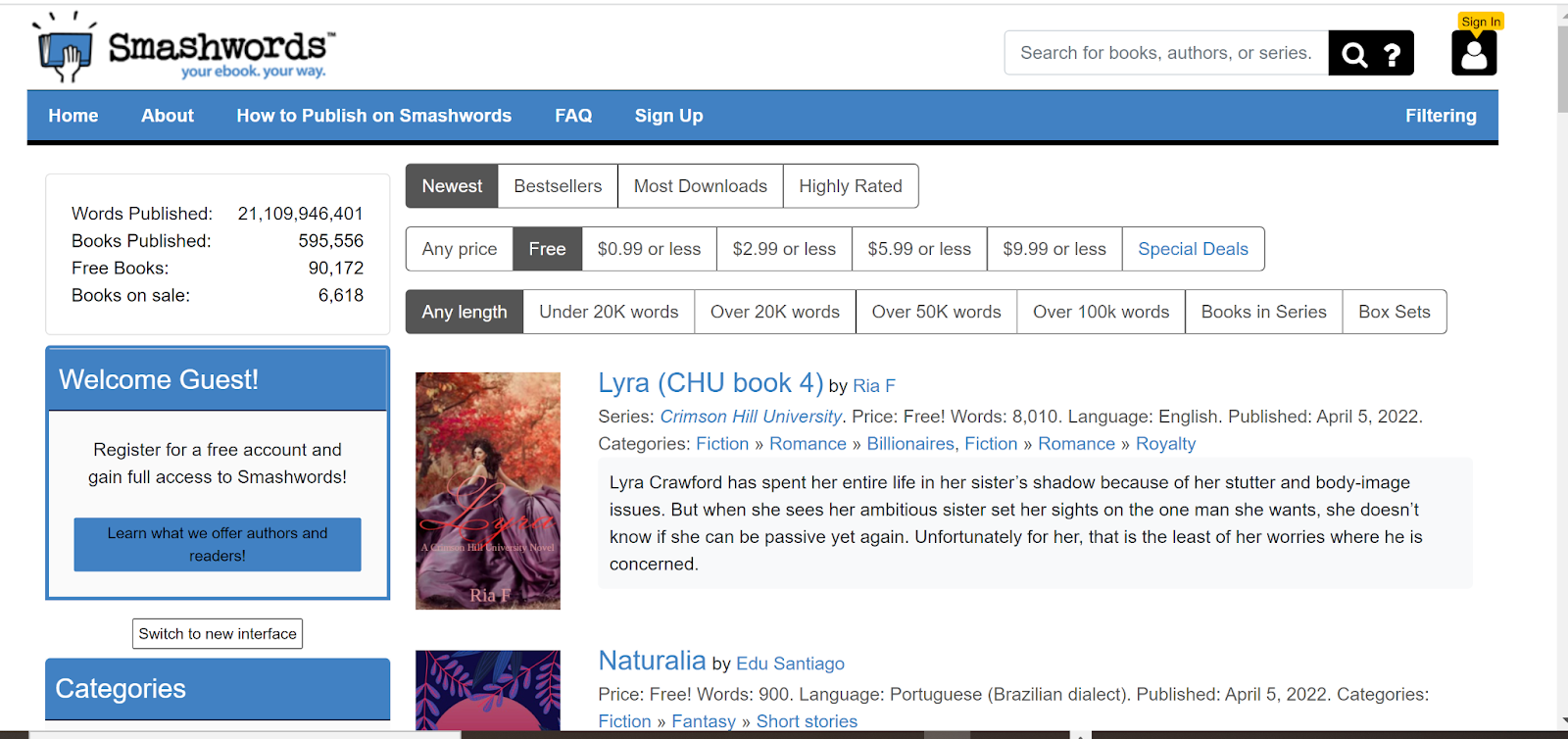Open the Naturalia book cover thumbnail
Viewport: 1568px width, 739px height.
(x=488, y=690)
